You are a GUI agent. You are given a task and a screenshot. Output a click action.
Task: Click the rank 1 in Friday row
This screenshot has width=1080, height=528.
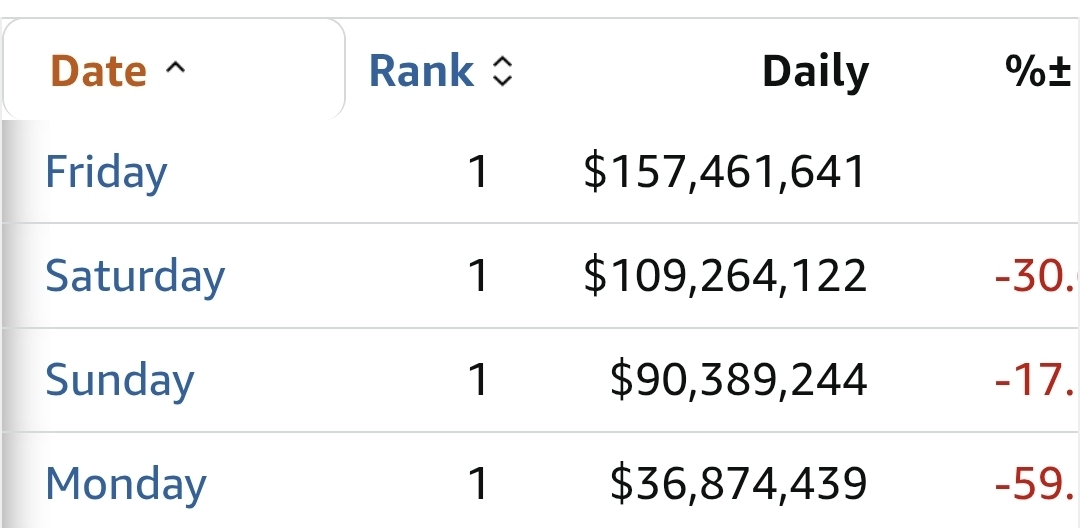tap(478, 172)
